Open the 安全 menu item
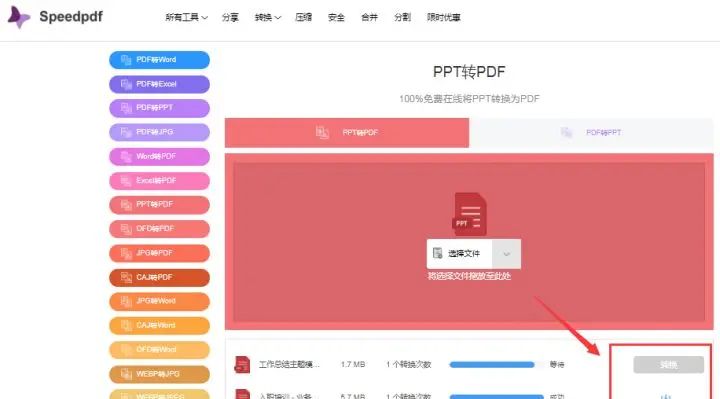 [x=336, y=17]
